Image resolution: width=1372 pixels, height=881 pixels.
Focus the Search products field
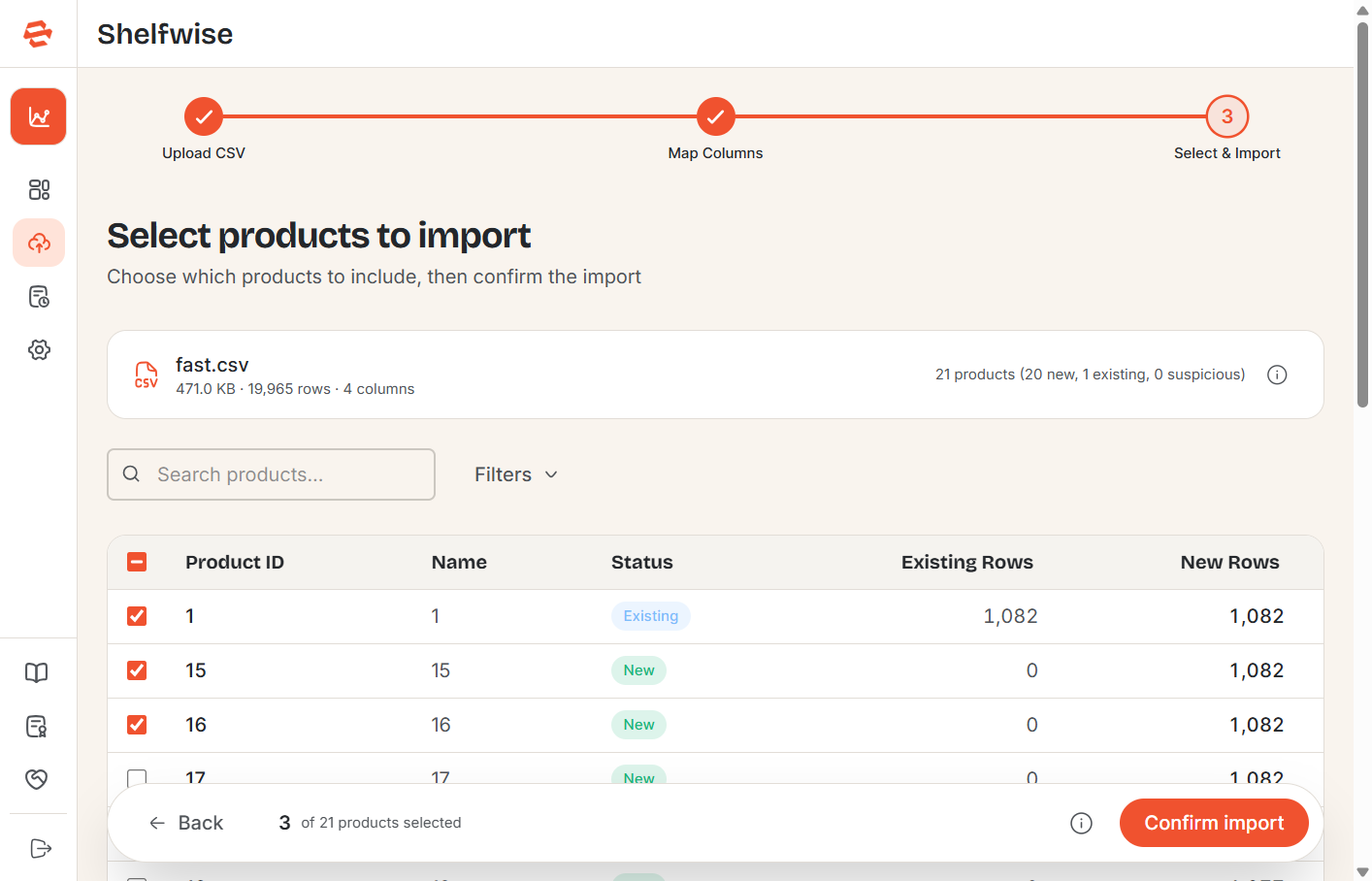[271, 474]
